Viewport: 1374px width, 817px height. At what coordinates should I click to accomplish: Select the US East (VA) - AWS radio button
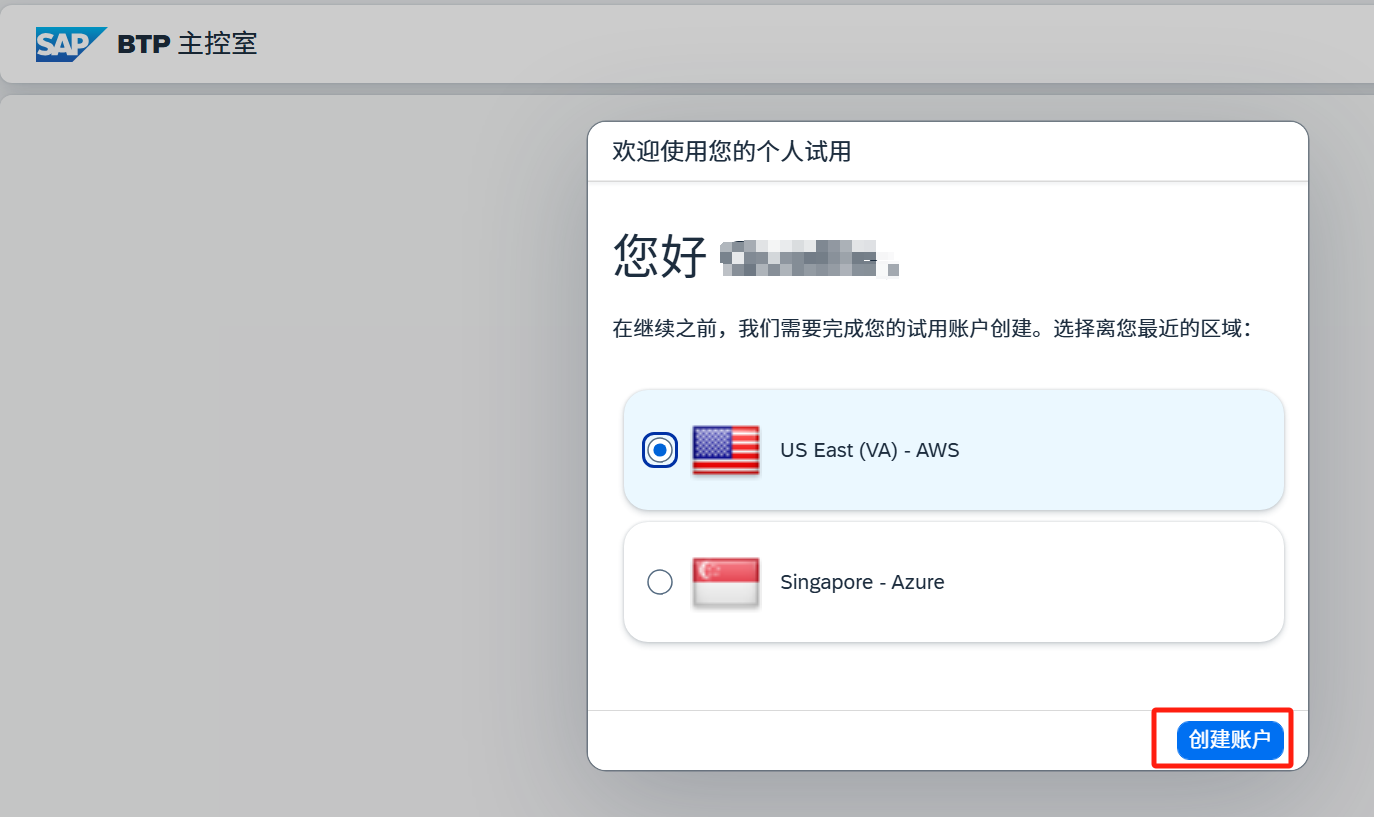coord(660,450)
